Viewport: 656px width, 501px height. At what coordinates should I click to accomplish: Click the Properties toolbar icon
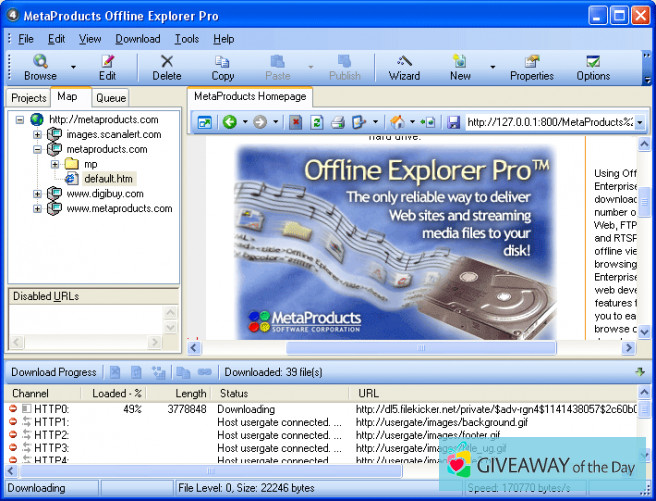pos(531,67)
